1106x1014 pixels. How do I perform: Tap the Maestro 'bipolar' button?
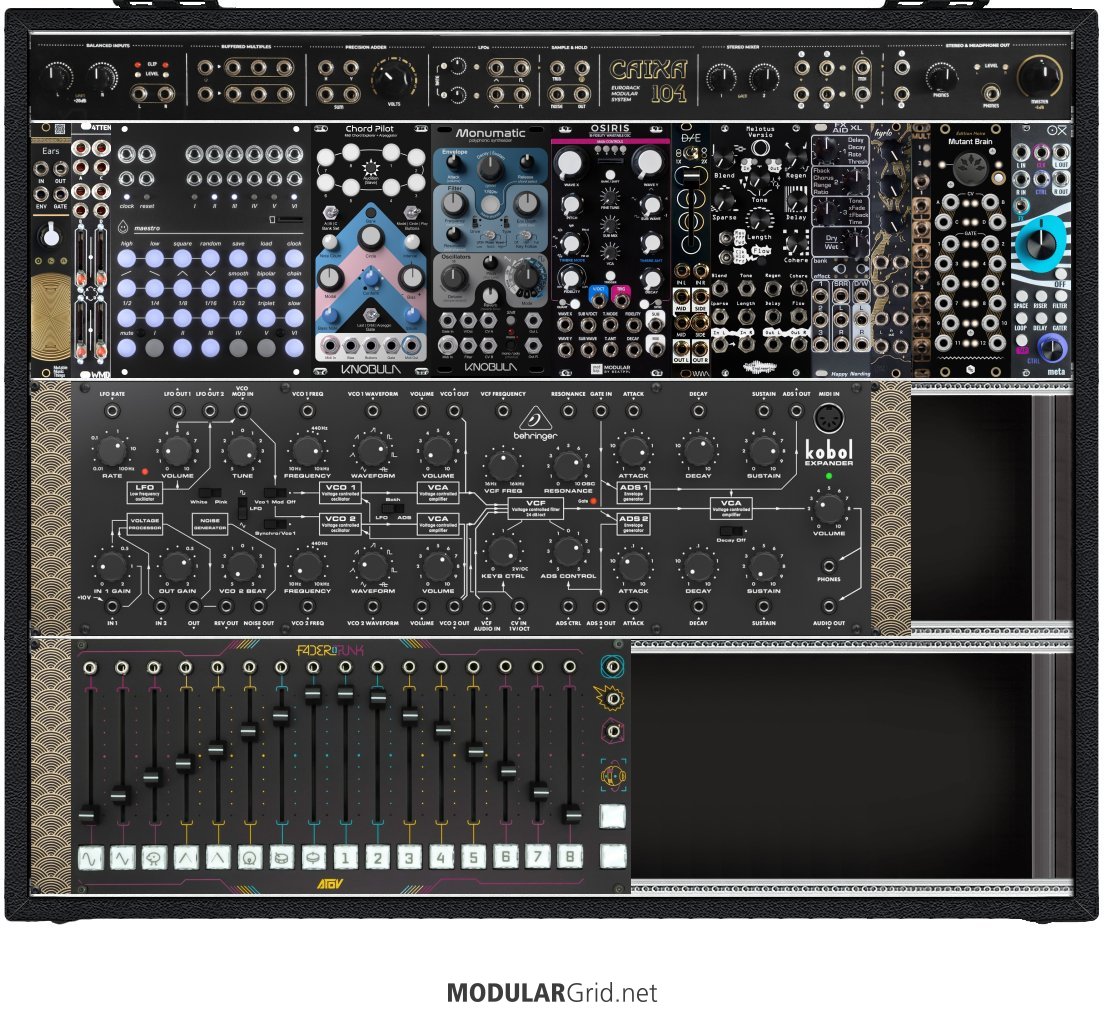(x=266, y=288)
